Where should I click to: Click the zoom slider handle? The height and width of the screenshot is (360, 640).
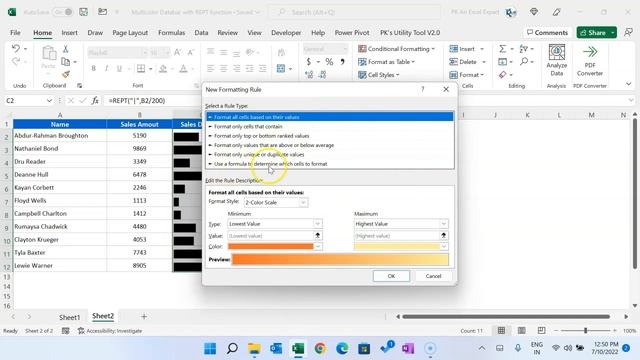(585, 330)
